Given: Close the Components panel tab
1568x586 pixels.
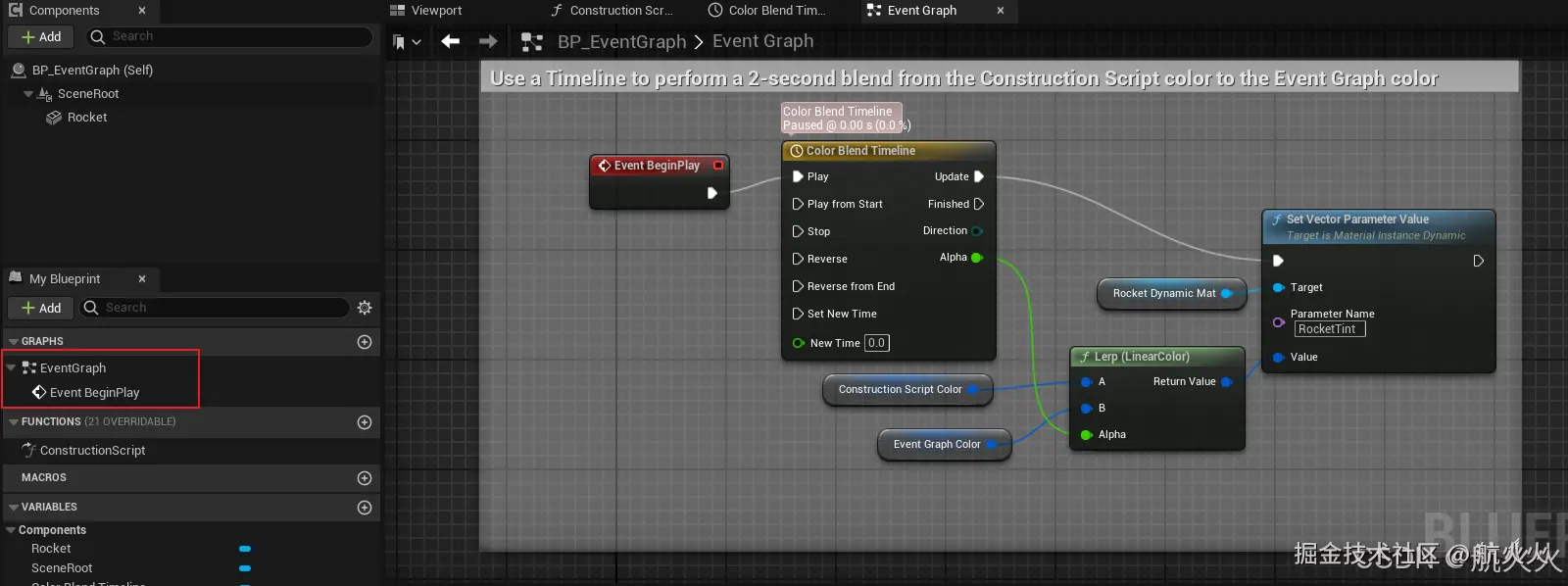Looking at the screenshot, I should coord(142,10).
